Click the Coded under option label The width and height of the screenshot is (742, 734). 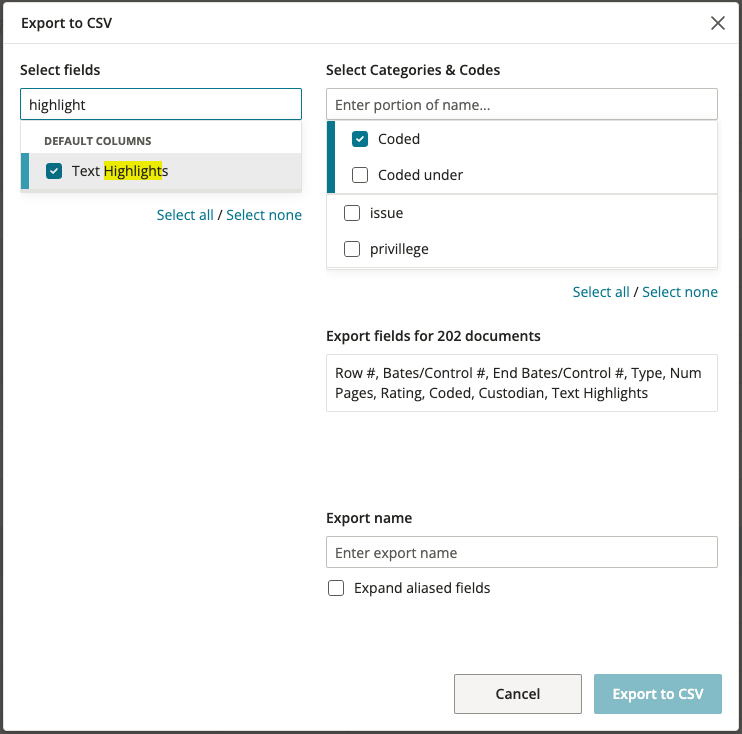(x=420, y=175)
